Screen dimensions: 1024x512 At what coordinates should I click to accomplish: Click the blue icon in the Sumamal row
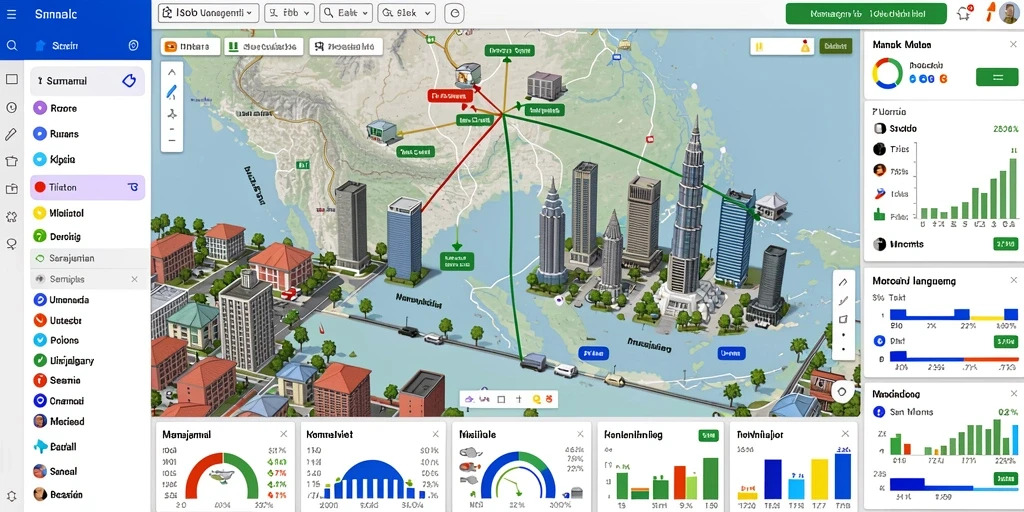[129, 80]
